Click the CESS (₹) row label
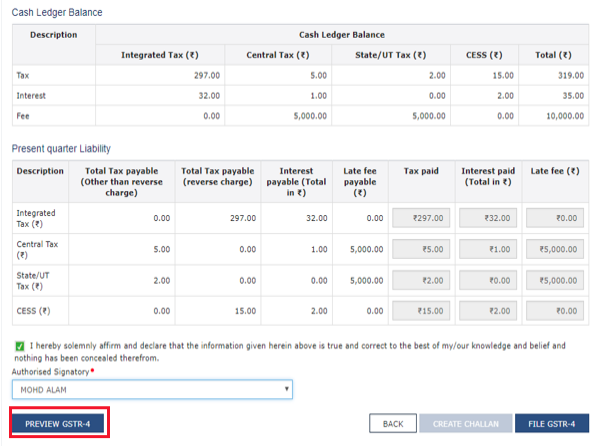 (x=33, y=311)
